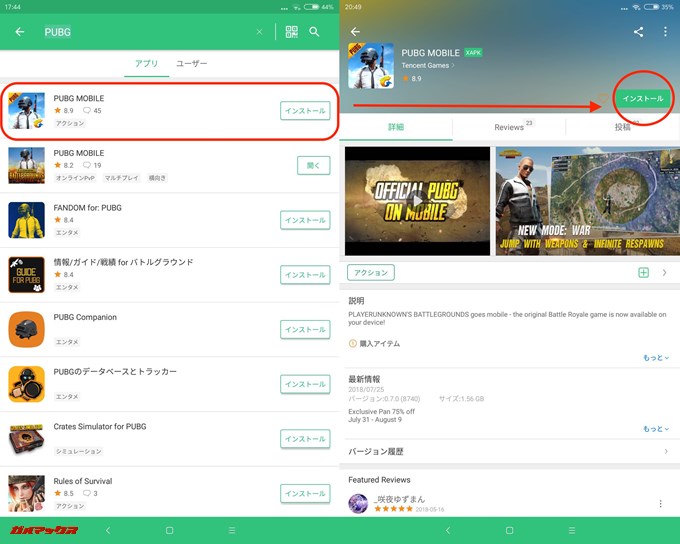Install FANDOM for: PUBG app

coord(305,220)
